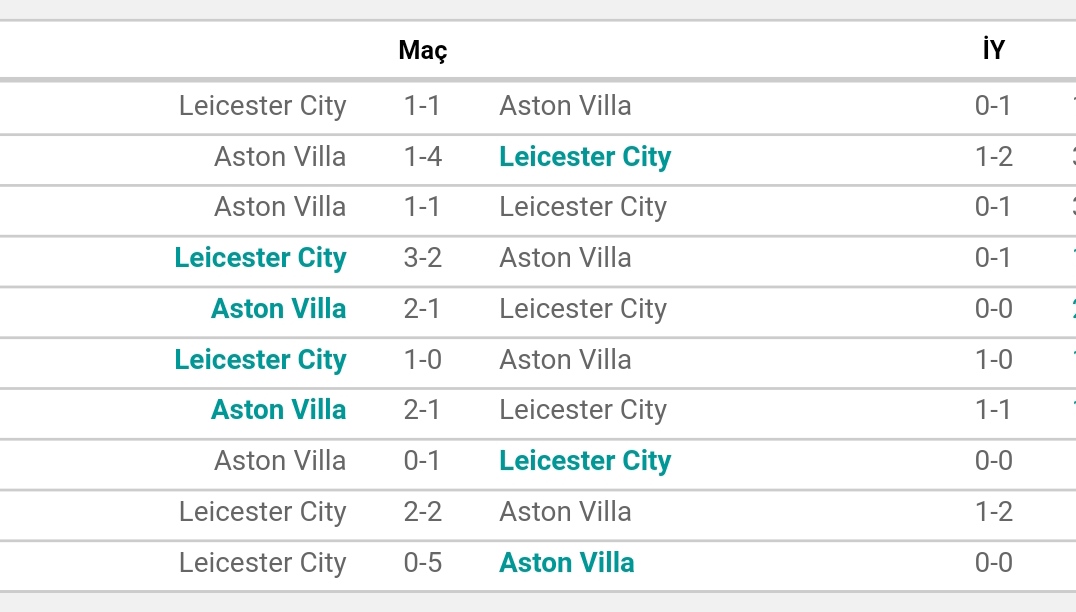Screen dimensions: 1076x612
Task: Click the Maç column header
Action: tap(423, 50)
